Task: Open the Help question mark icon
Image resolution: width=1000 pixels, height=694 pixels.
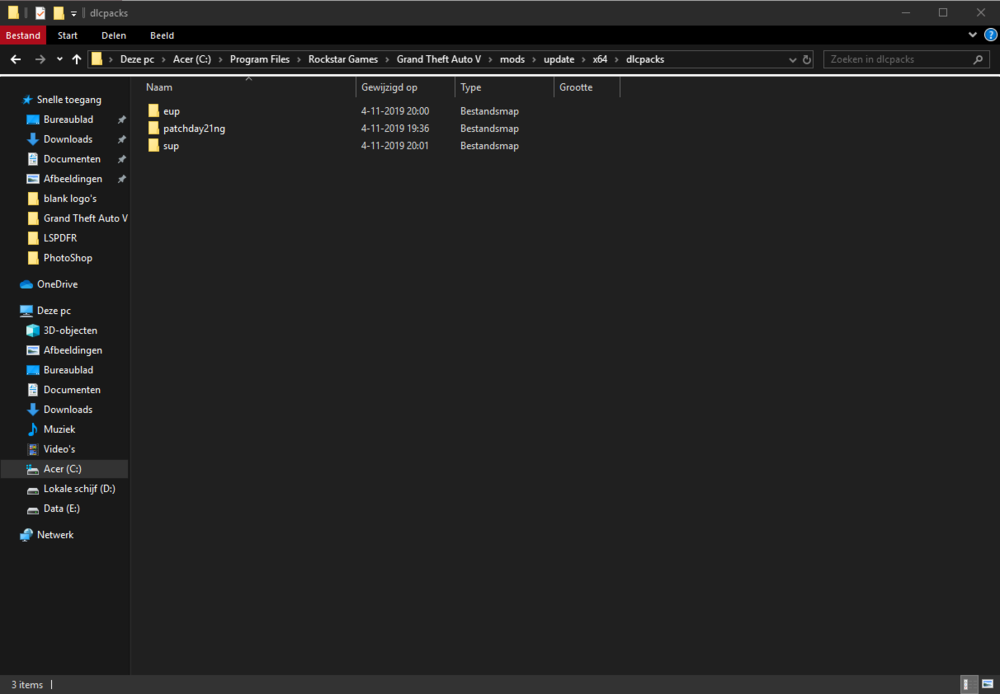Action: (x=990, y=35)
